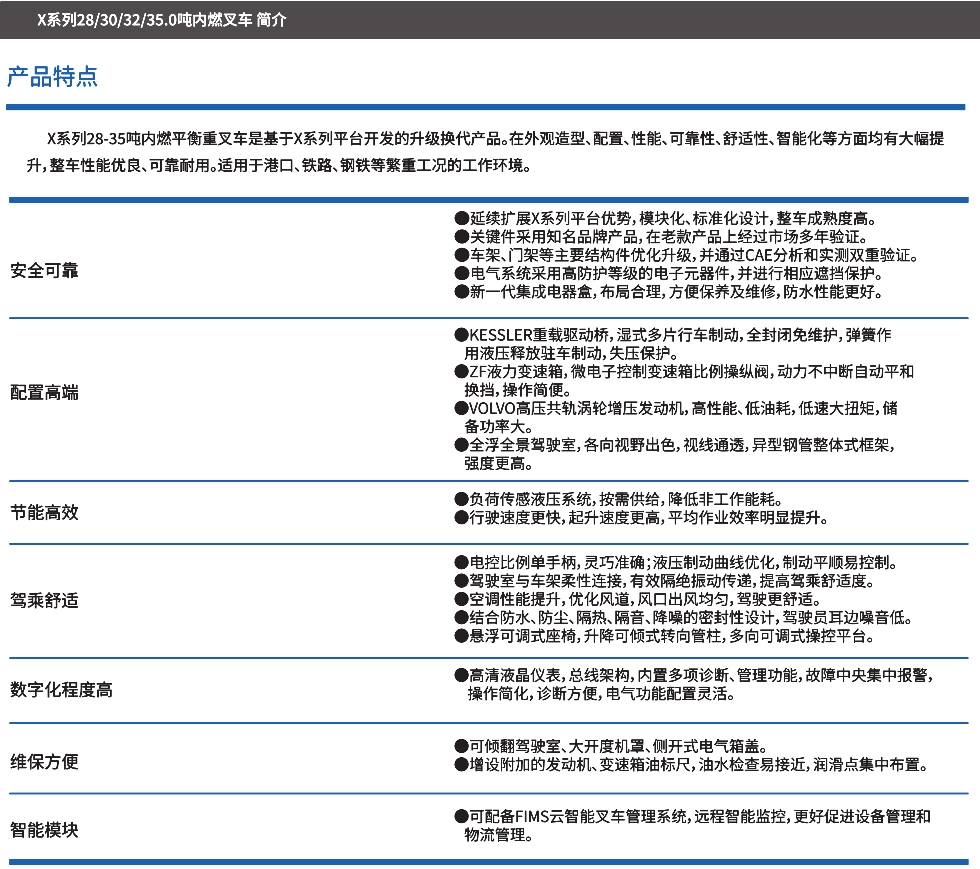
Task: Click the bullet dot before VOLVO高压共轨
Action: pos(461,409)
